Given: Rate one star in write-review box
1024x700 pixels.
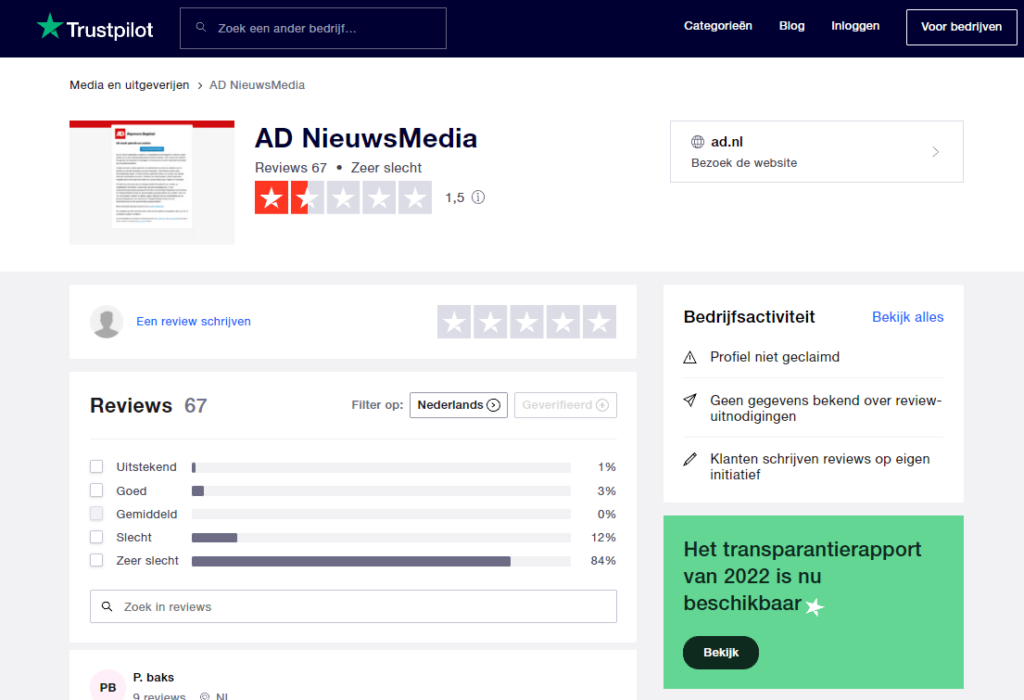Looking at the screenshot, I should click(x=454, y=321).
